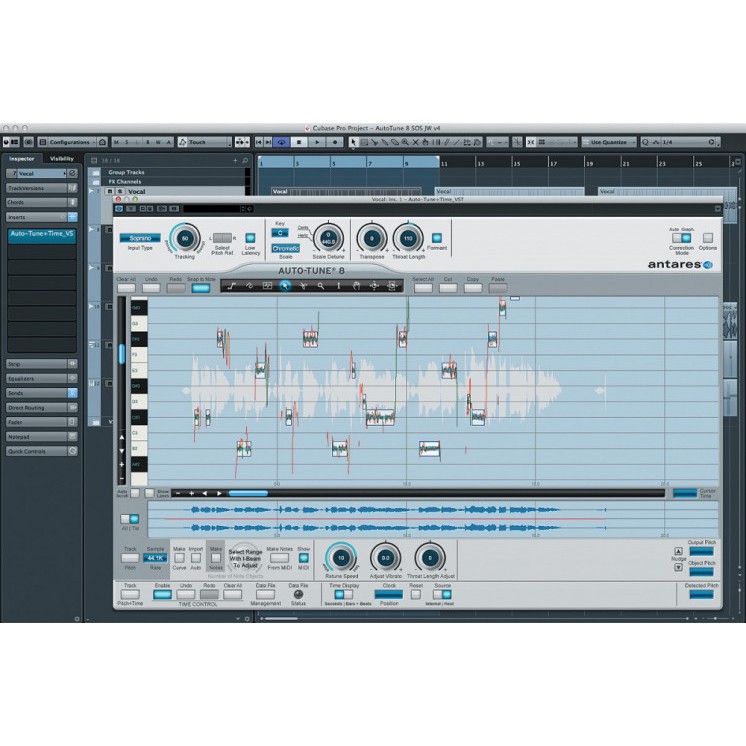This screenshot has height=746, width=746.
Task: Click the Select All button
Action: coord(423,288)
